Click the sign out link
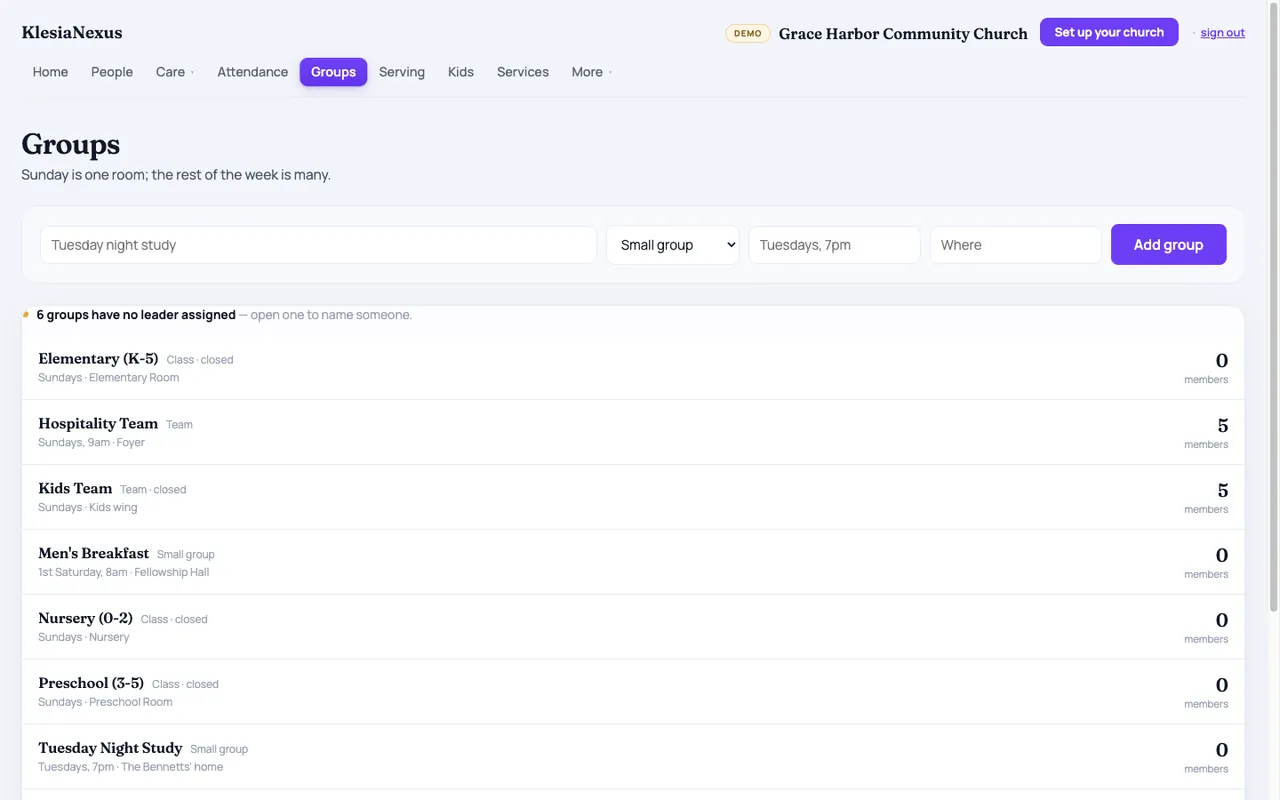 point(1222,33)
